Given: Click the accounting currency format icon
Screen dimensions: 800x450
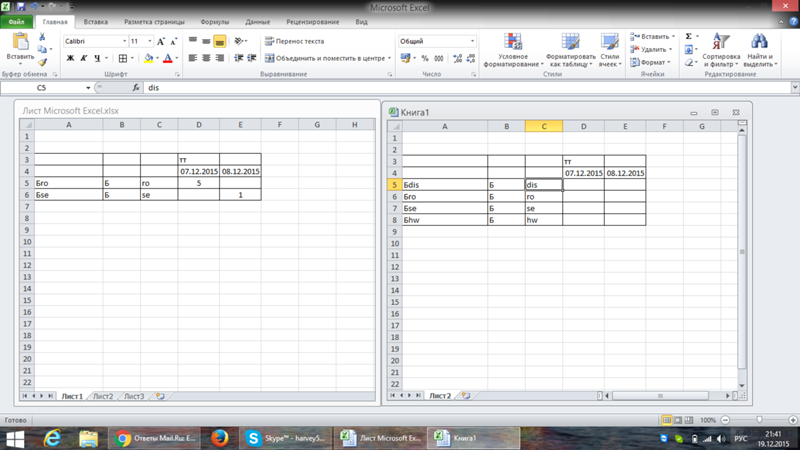Looking at the screenshot, I should (x=406, y=58).
